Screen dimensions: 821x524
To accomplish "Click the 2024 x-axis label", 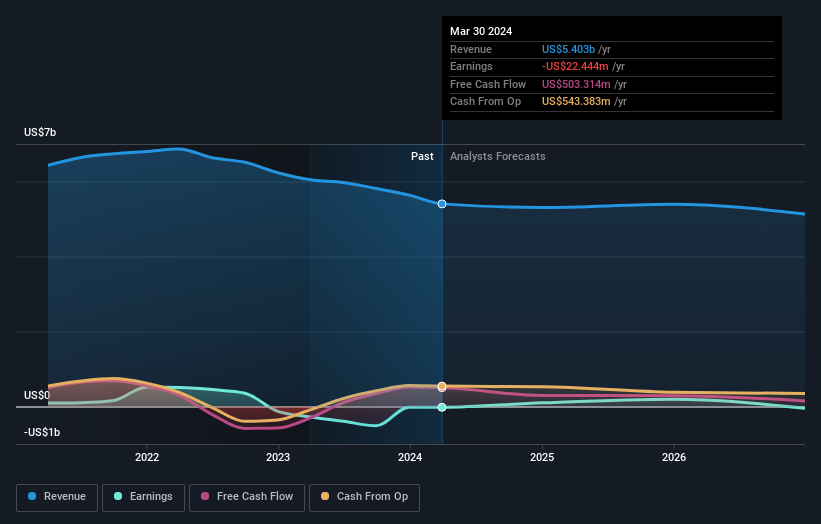I will [410, 458].
